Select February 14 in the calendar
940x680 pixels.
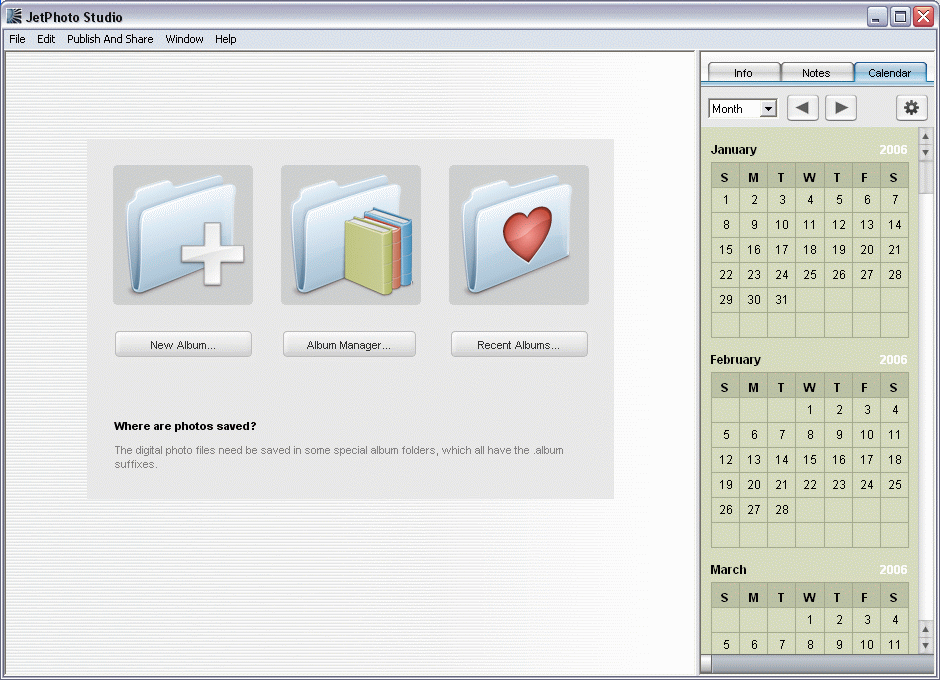(782, 460)
